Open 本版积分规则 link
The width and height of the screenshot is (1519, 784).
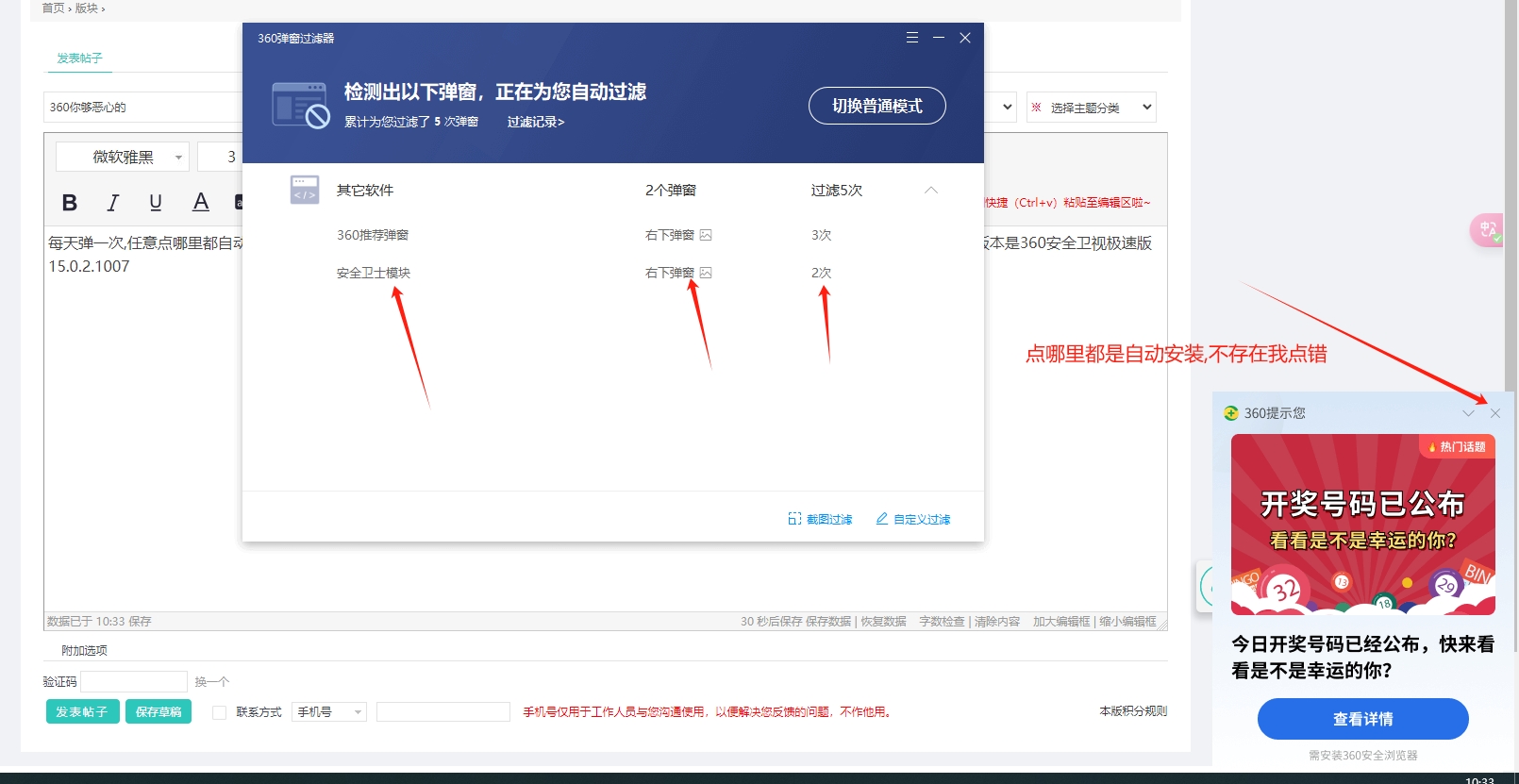tap(1133, 711)
